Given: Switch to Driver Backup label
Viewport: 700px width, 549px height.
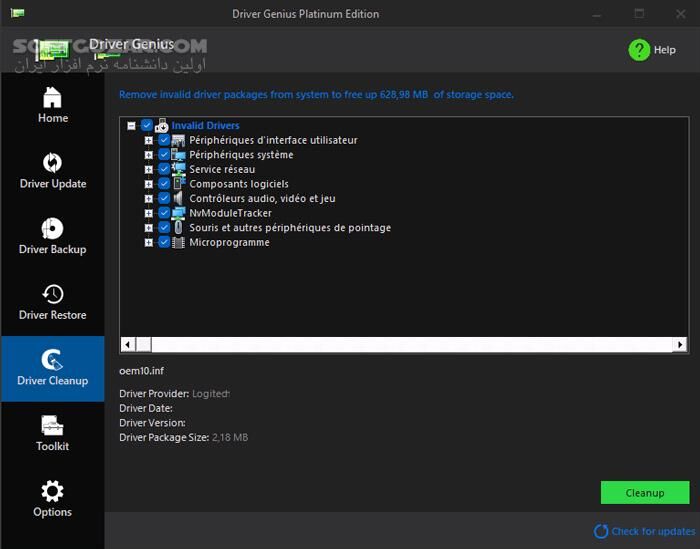Looking at the screenshot, I should (53, 249).
